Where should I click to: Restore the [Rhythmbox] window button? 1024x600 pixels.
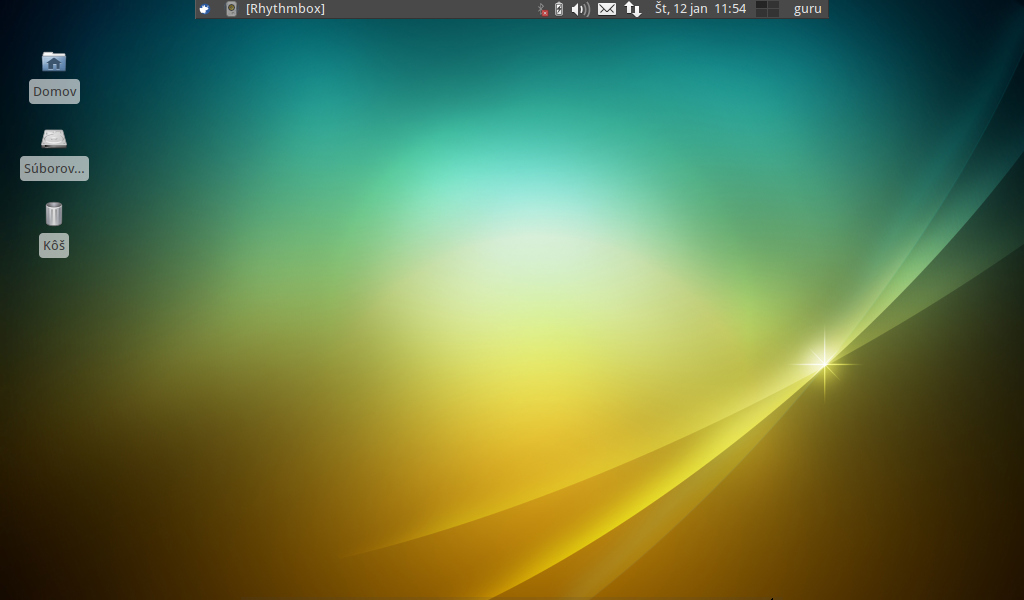(x=285, y=8)
